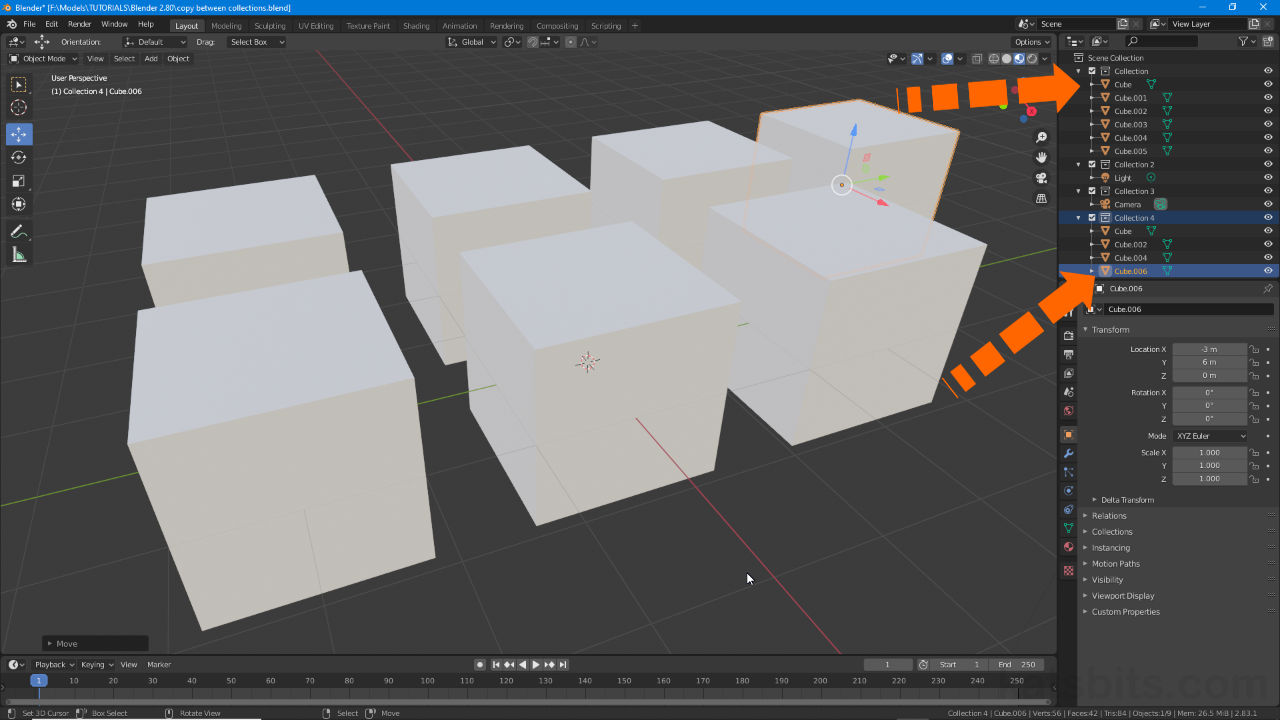The width and height of the screenshot is (1280, 720).
Task: Open the Object Data properties tab
Action: pyautogui.click(x=1068, y=528)
